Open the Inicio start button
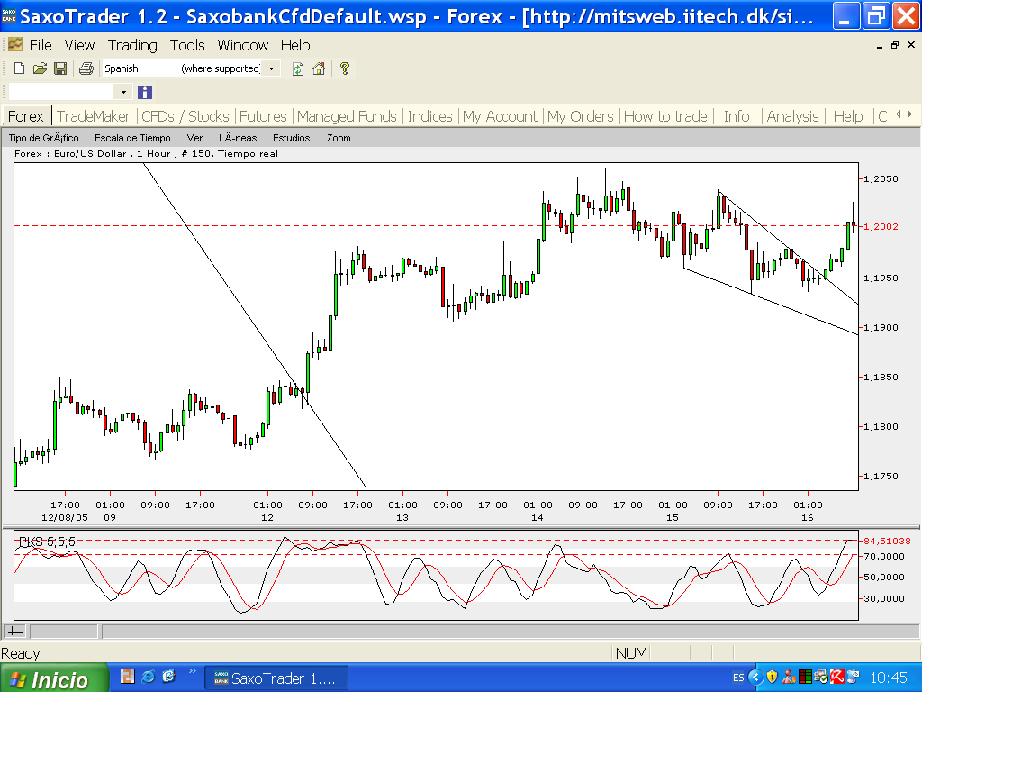The image size is (1024, 768). pos(54,679)
